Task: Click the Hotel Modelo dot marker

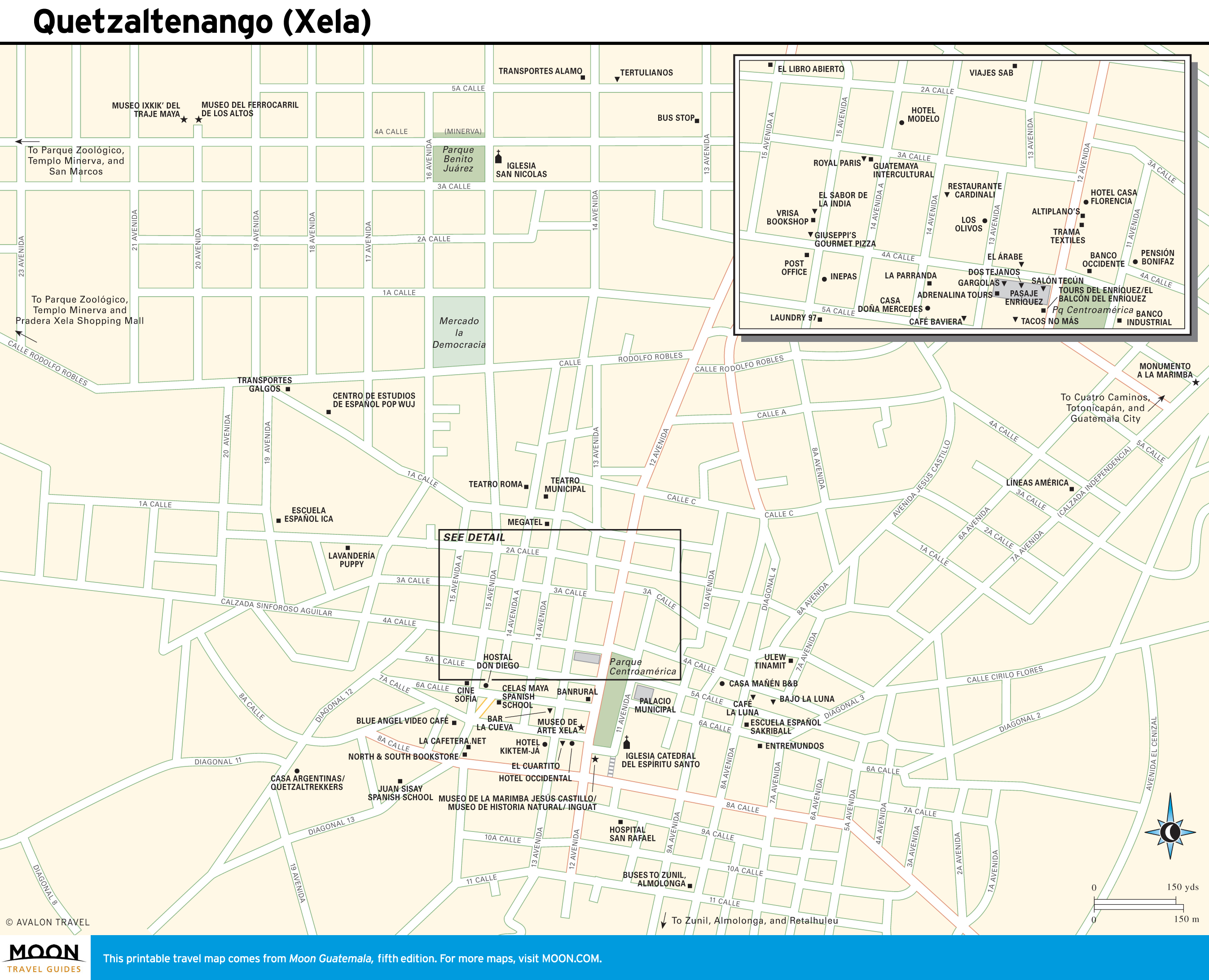Action: (x=901, y=122)
